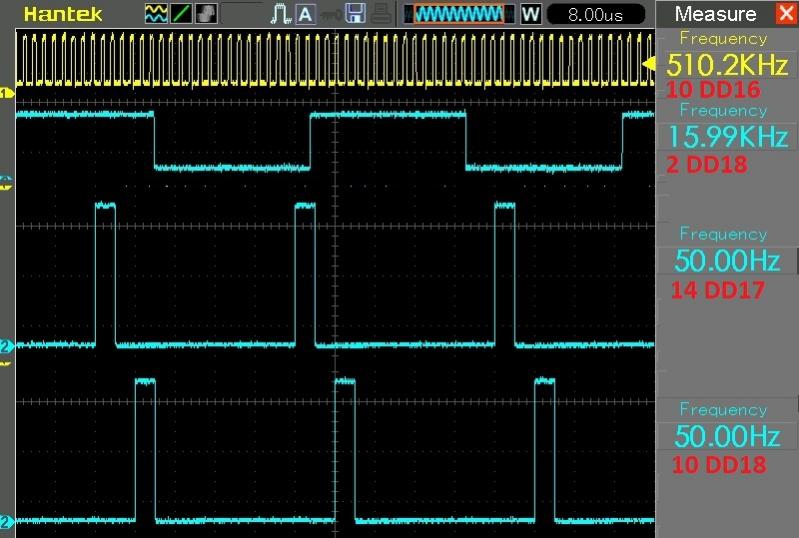This screenshot has height=538, width=799.
Task: Click the 'A' auto trigger icon
Action: (305, 14)
